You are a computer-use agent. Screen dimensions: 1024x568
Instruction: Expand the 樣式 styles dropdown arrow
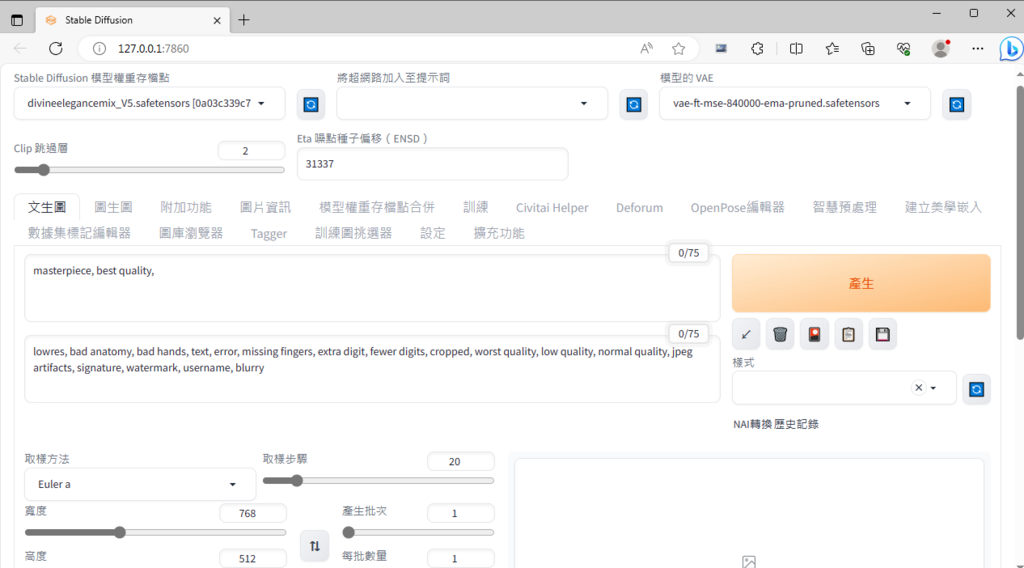[x=934, y=388]
